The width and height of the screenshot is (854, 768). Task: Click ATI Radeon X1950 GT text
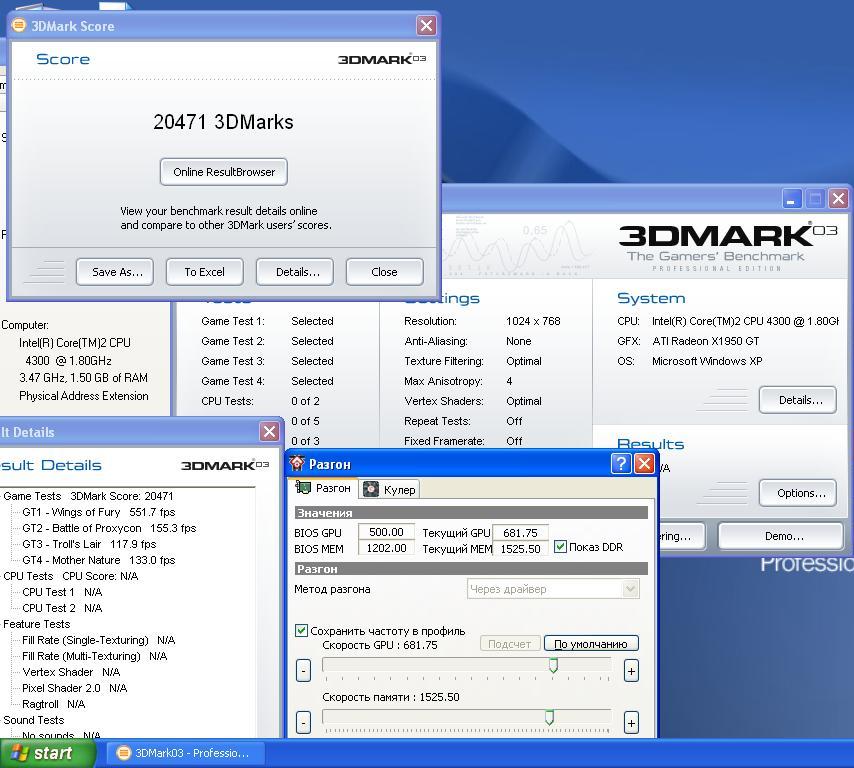click(x=706, y=342)
